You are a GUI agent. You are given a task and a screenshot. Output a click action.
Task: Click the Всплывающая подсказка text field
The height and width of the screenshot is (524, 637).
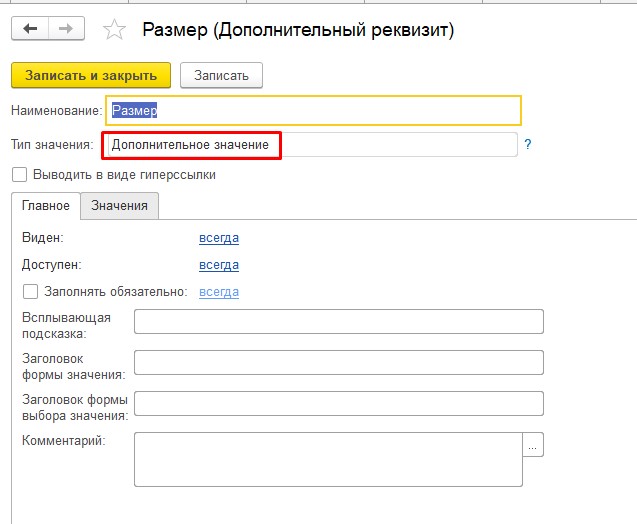339,322
